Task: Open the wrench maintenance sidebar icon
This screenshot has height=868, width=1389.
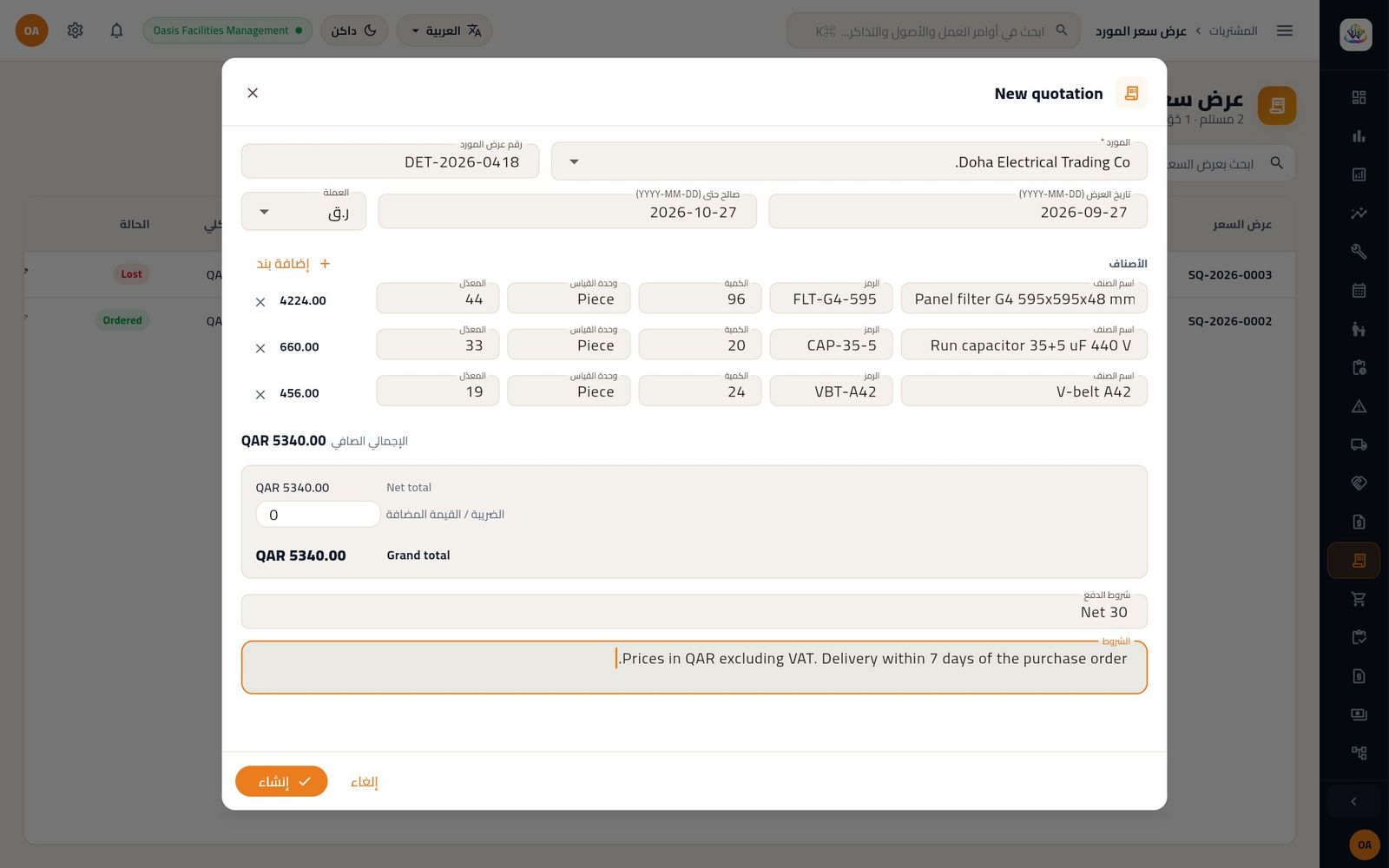Action: [1359, 252]
